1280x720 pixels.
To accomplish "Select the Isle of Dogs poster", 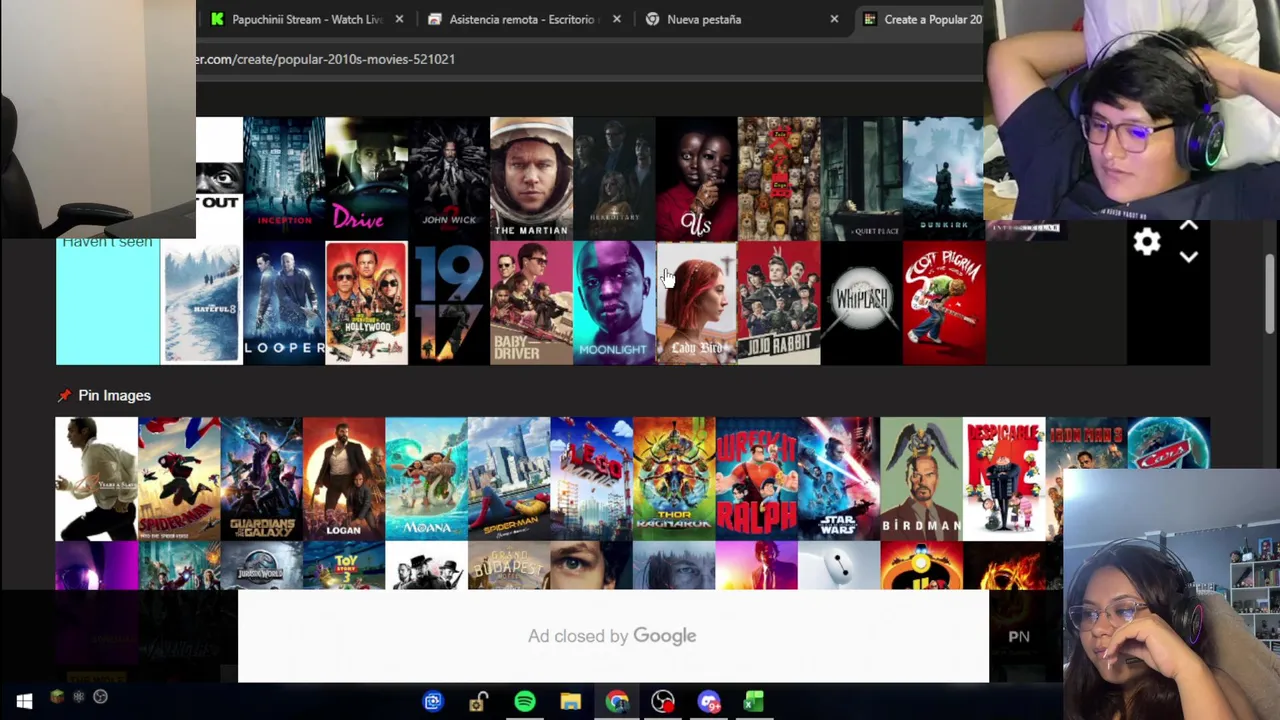I will point(779,178).
